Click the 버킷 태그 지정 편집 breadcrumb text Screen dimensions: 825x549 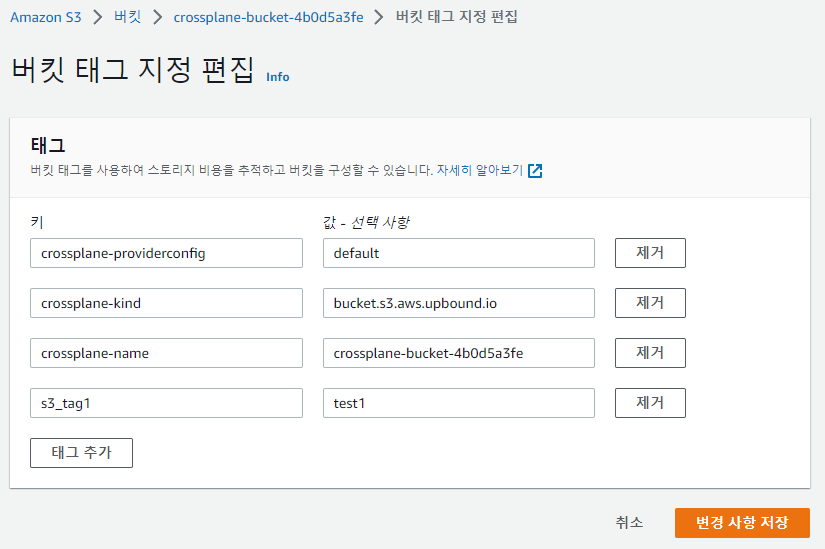click(x=457, y=17)
